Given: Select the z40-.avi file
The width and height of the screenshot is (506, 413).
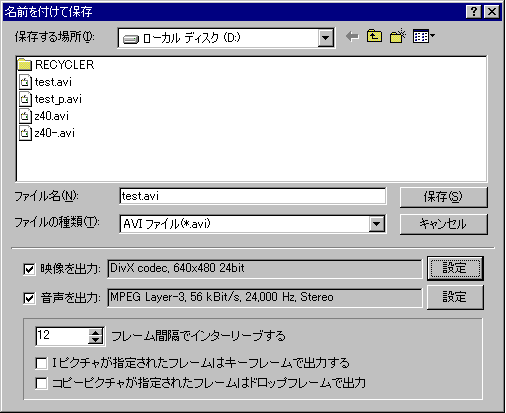Looking at the screenshot, I should (x=47, y=133).
